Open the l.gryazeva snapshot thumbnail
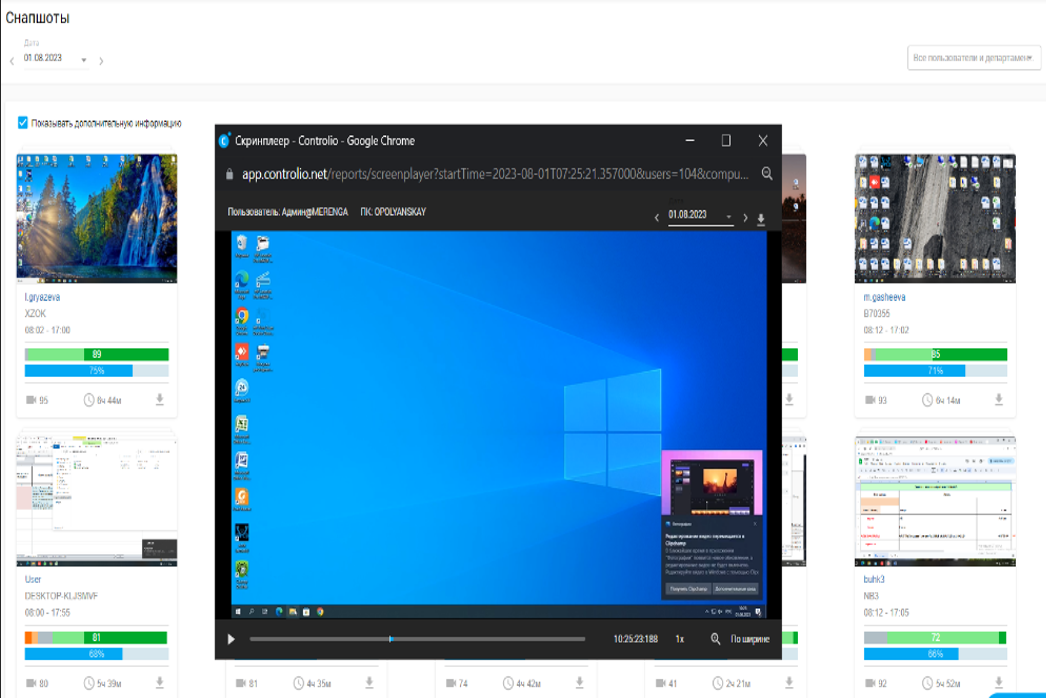The height and width of the screenshot is (698, 1046). click(x=97, y=218)
